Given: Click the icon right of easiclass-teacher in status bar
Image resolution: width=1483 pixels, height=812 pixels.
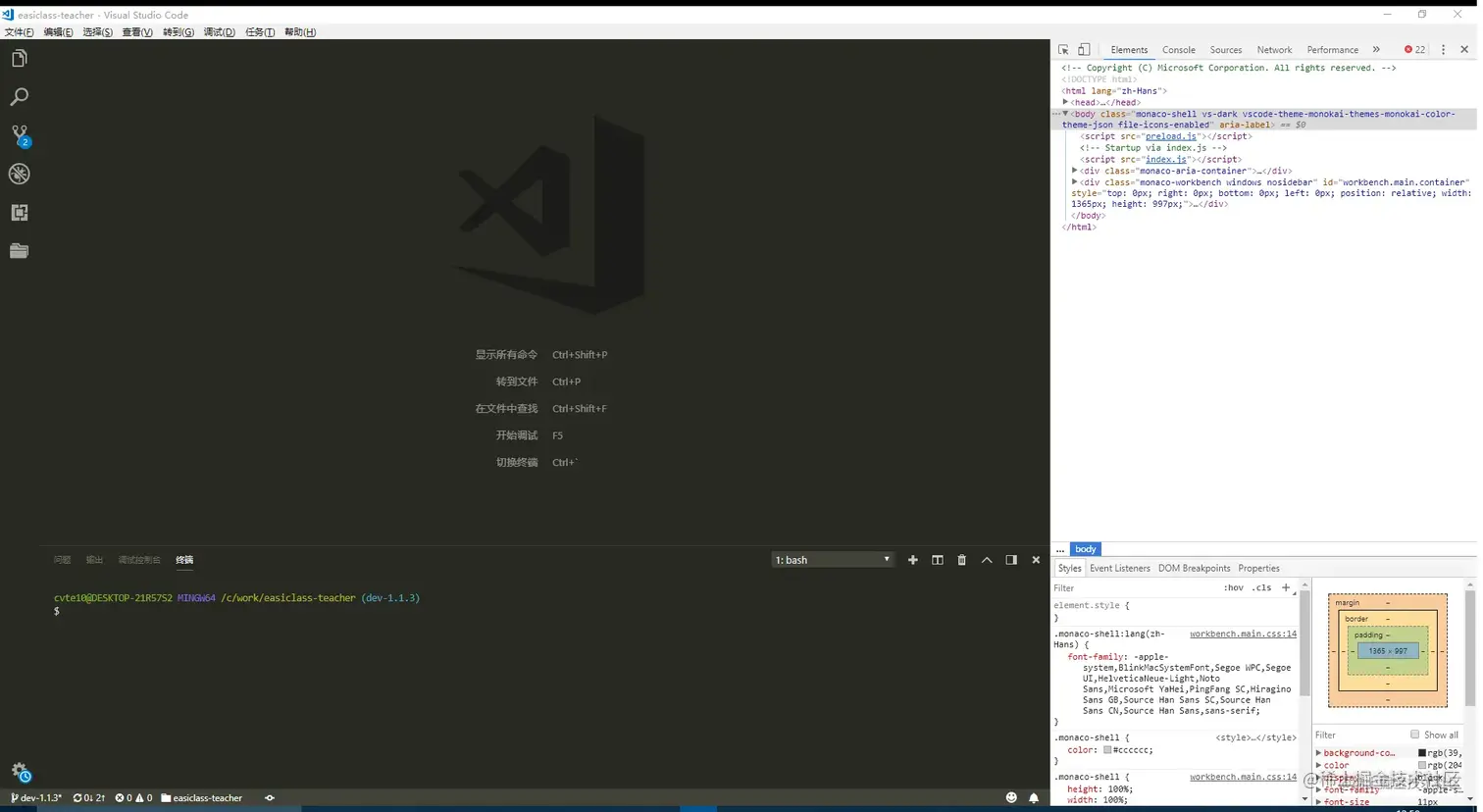Looking at the screenshot, I should pyautogui.click(x=270, y=798).
